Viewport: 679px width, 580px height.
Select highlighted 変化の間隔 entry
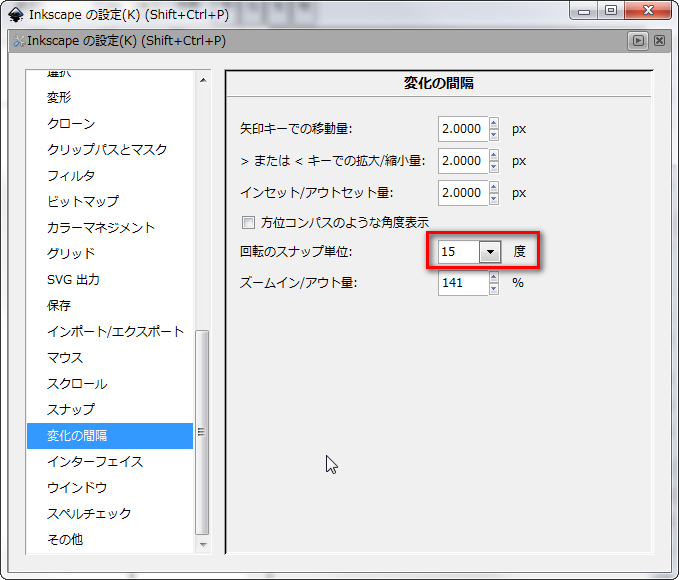tap(110, 436)
